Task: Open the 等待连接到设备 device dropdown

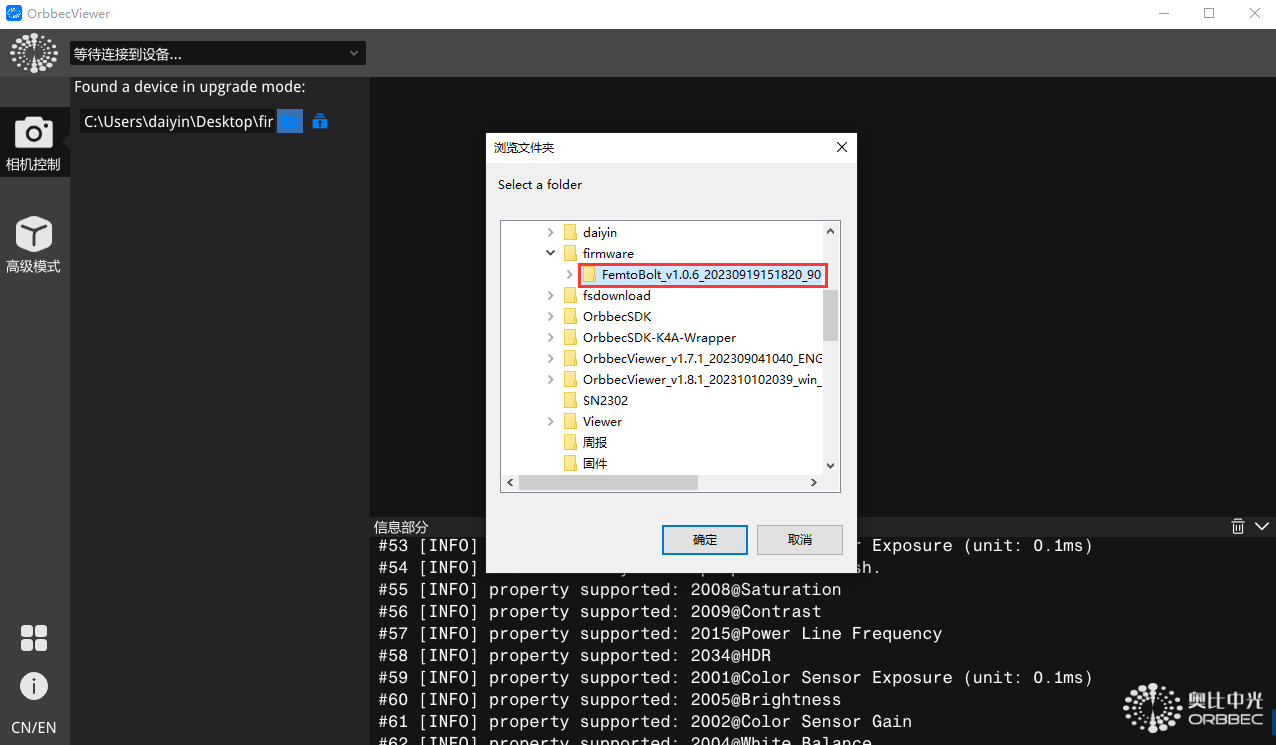Action: click(x=217, y=53)
